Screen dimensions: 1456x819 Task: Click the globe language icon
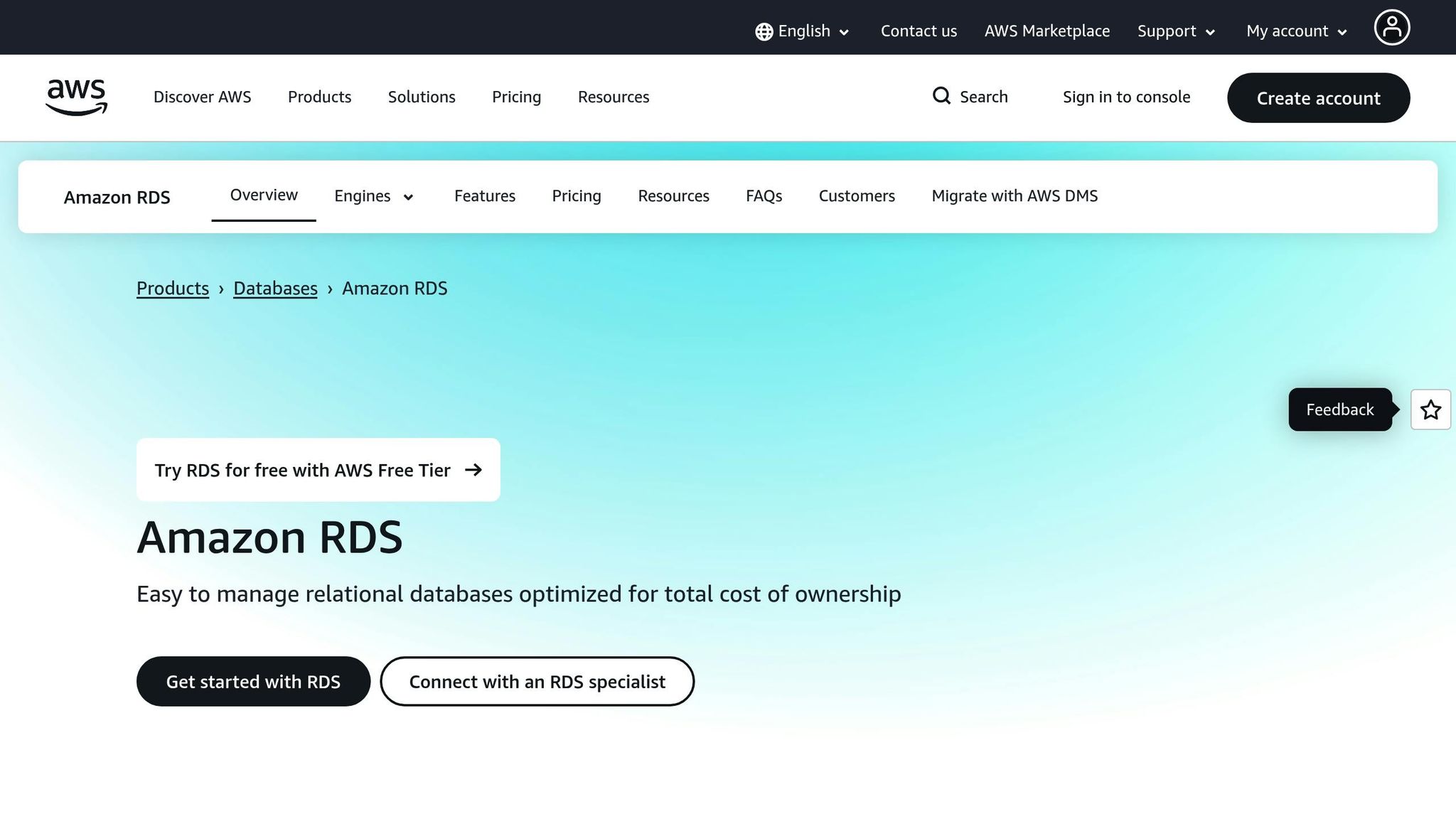pos(763,31)
